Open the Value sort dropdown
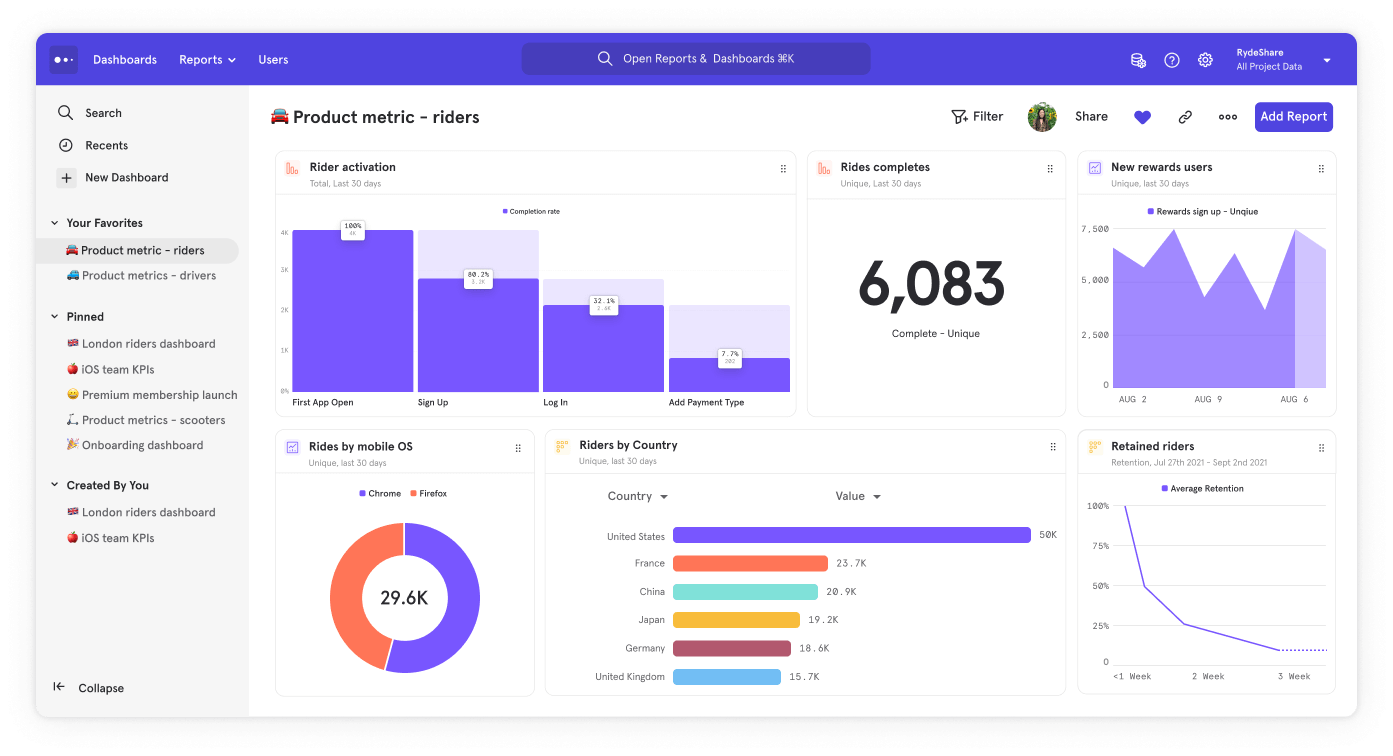Image resolution: width=1393 pixels, height=756 pixels. (x=857, y=496)
